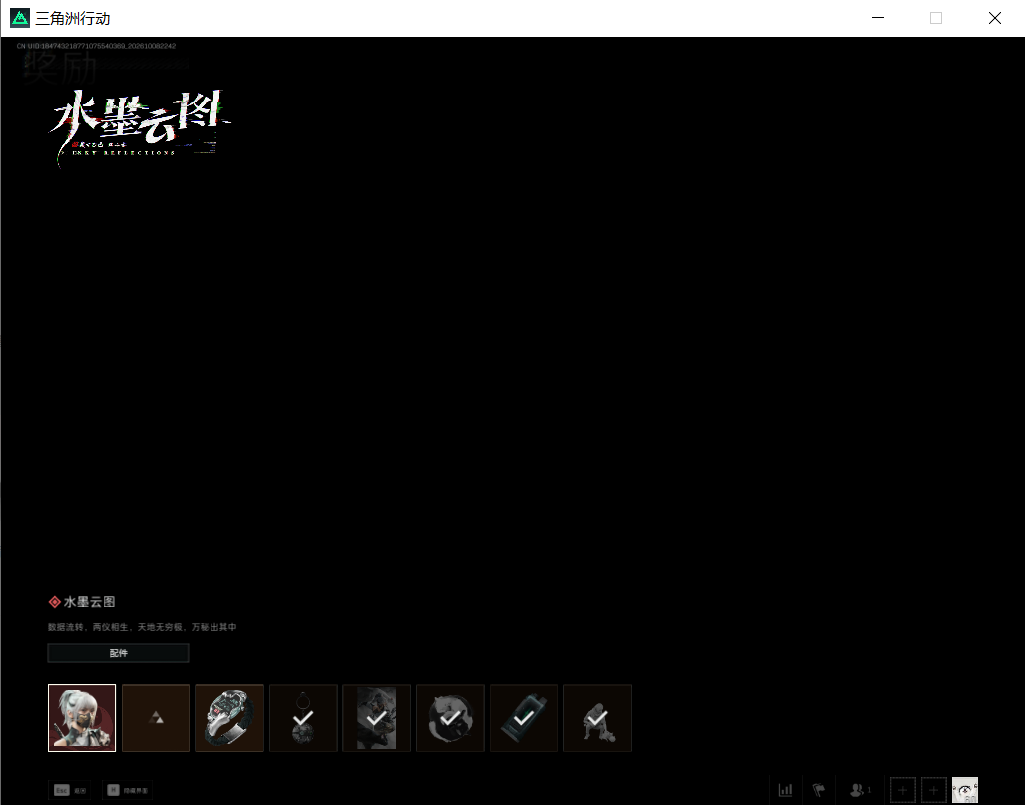
Task: Open the player avatar portrait
Action: click(x=965, y=790)
